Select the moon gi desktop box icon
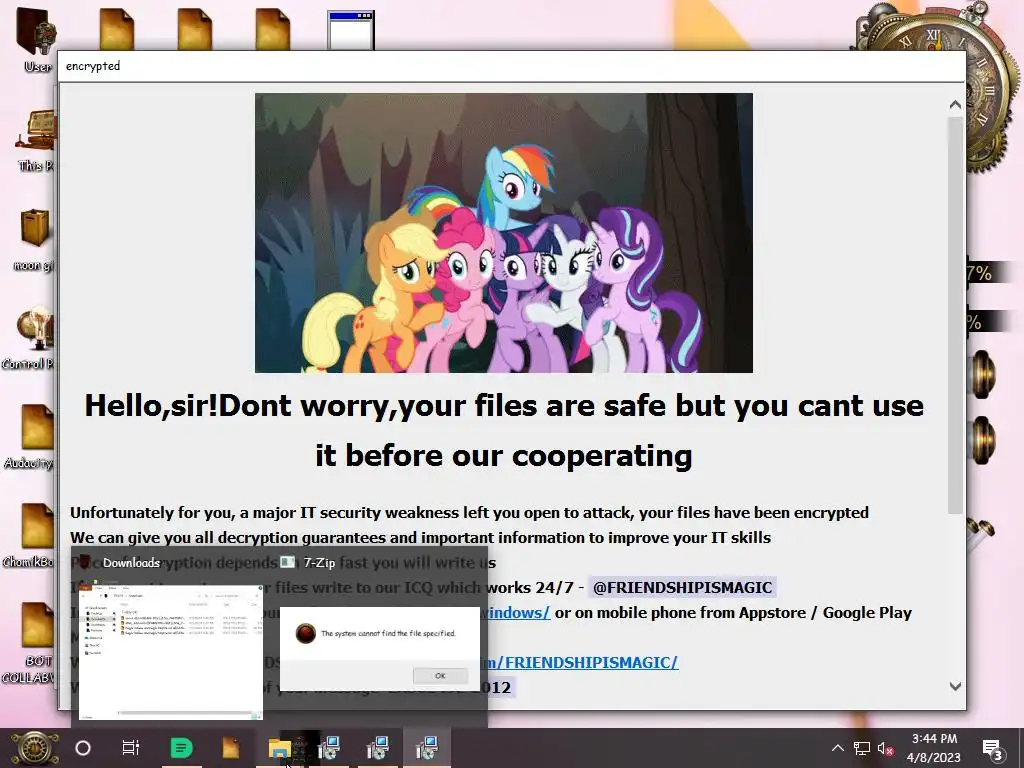Image resolution: width=1024 pixels, height=768 pixels. point(34,240)
